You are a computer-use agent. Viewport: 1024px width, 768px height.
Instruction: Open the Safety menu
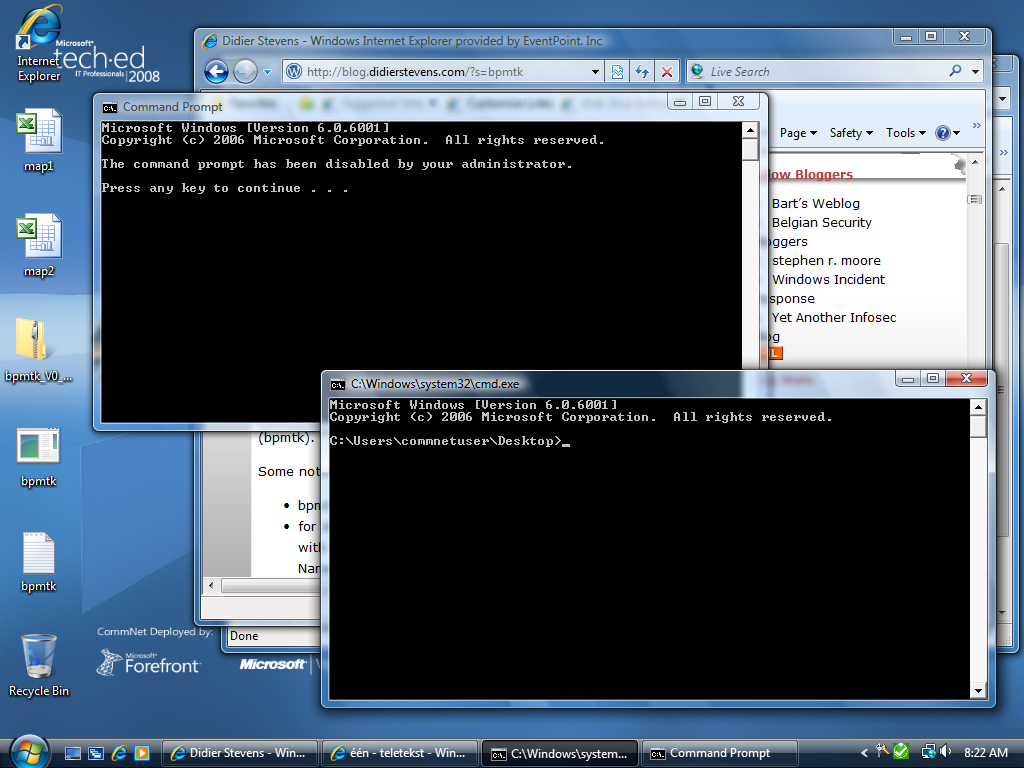(x=851, y=133)
